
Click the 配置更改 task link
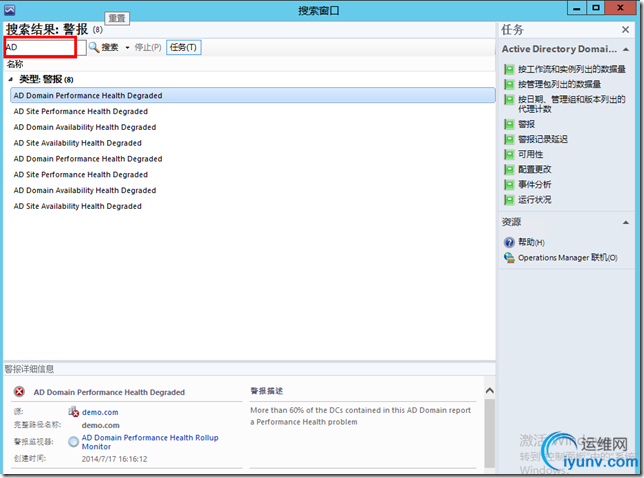pyautogui.click(x=534, y=169)
